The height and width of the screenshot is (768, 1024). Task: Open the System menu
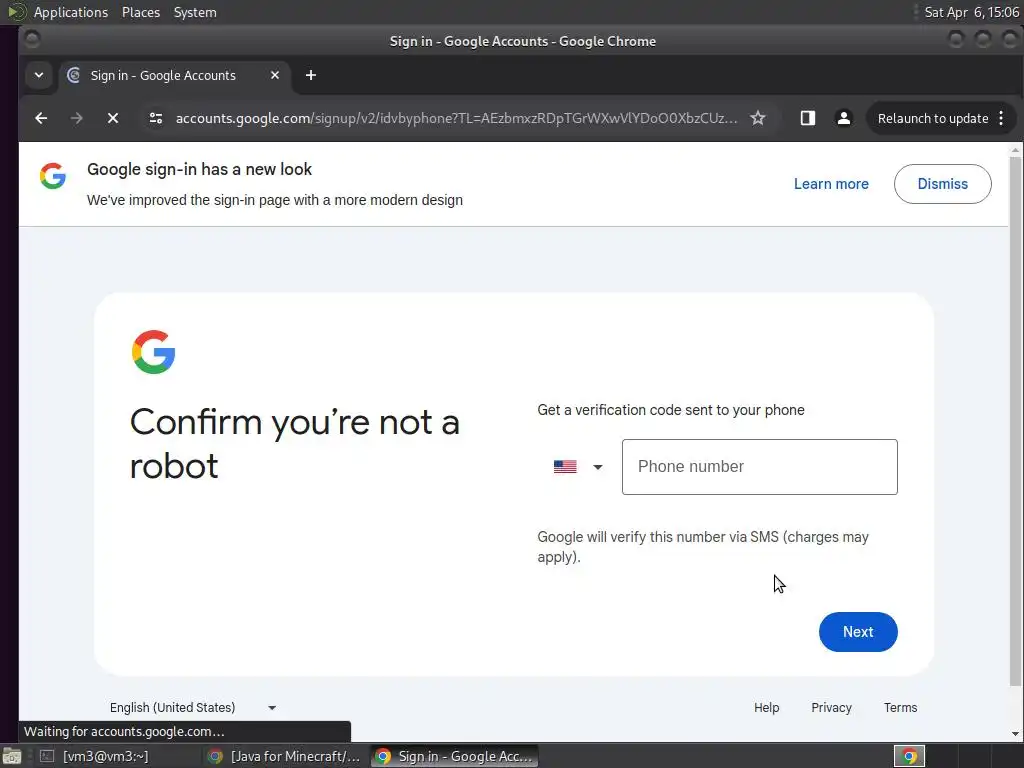coord(195,12)
